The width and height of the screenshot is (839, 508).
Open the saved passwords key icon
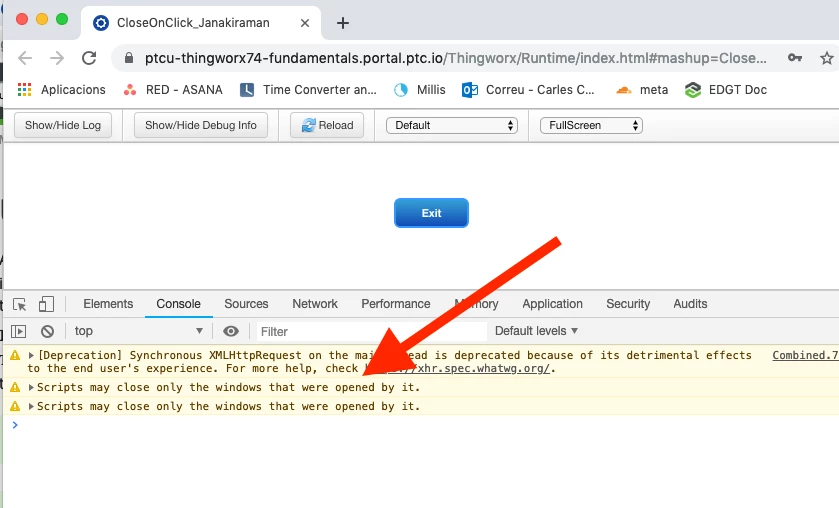click(x=795, y=58)
